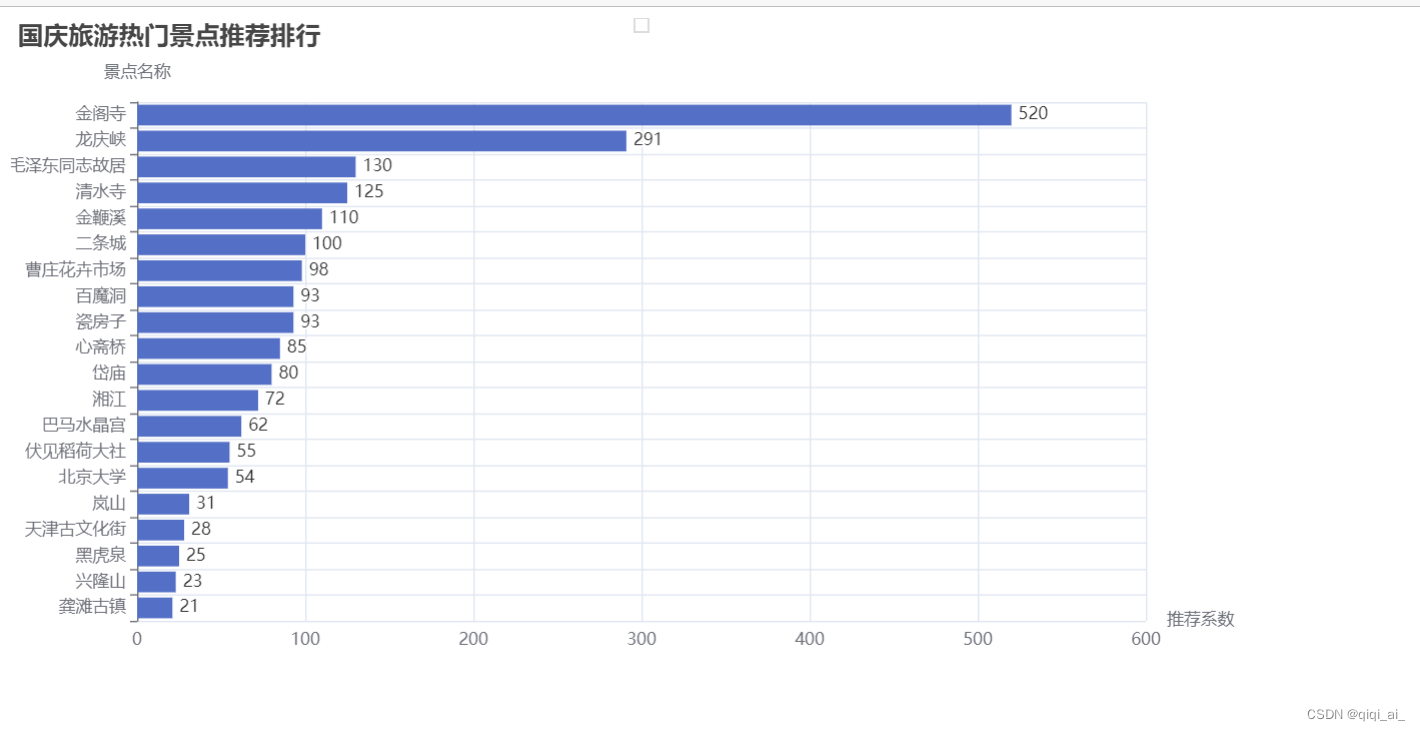The image size is (1420, 731).
Task: Click the 毛泽东同志故居 axis label
Action: click(x=68, y=166)
